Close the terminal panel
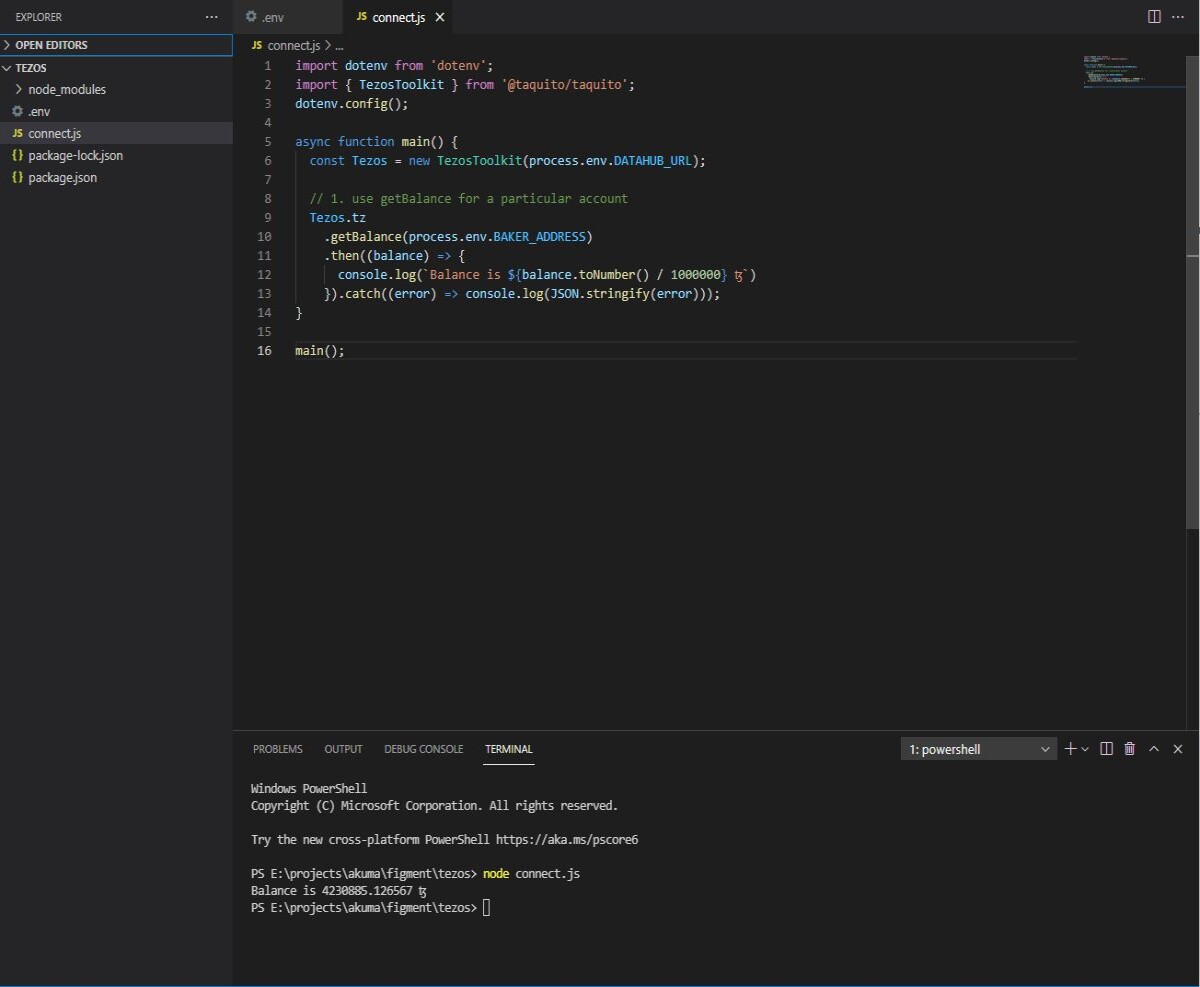1200x987 pixels. tap(1178, 748)
